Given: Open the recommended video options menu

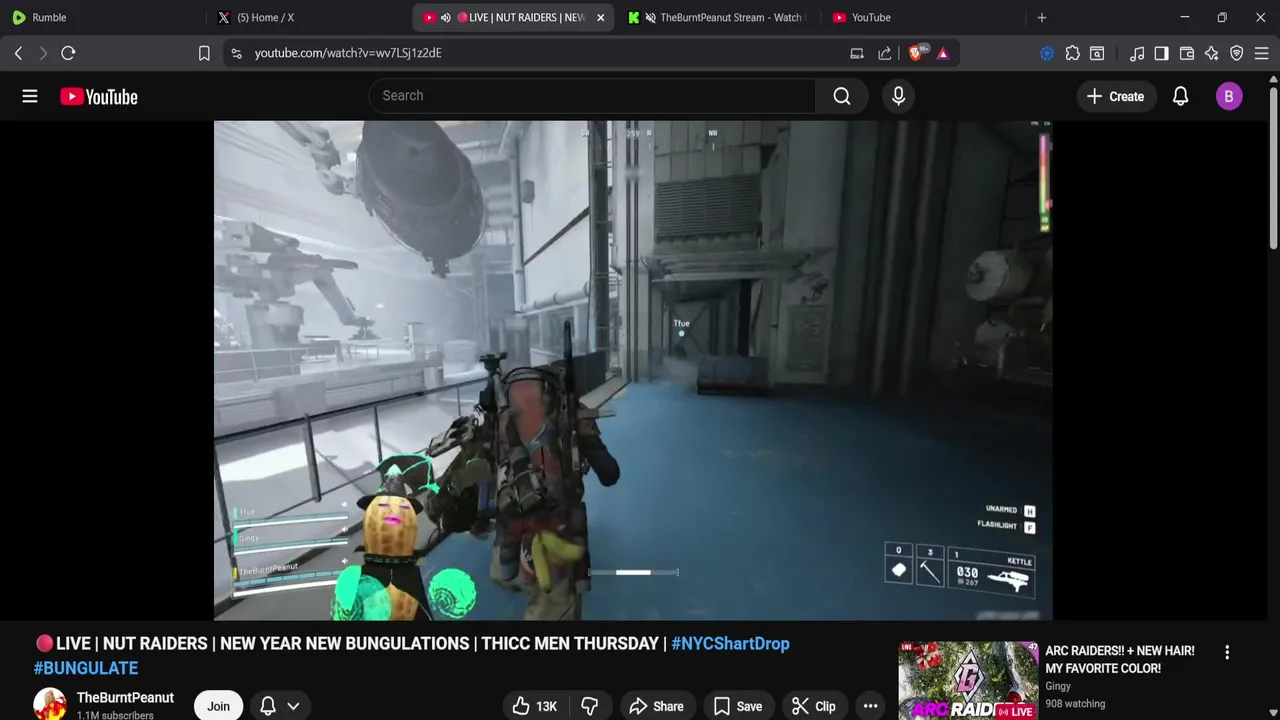Looking at the screenshot, I should pyautogui.click(x=1227, y=652).
